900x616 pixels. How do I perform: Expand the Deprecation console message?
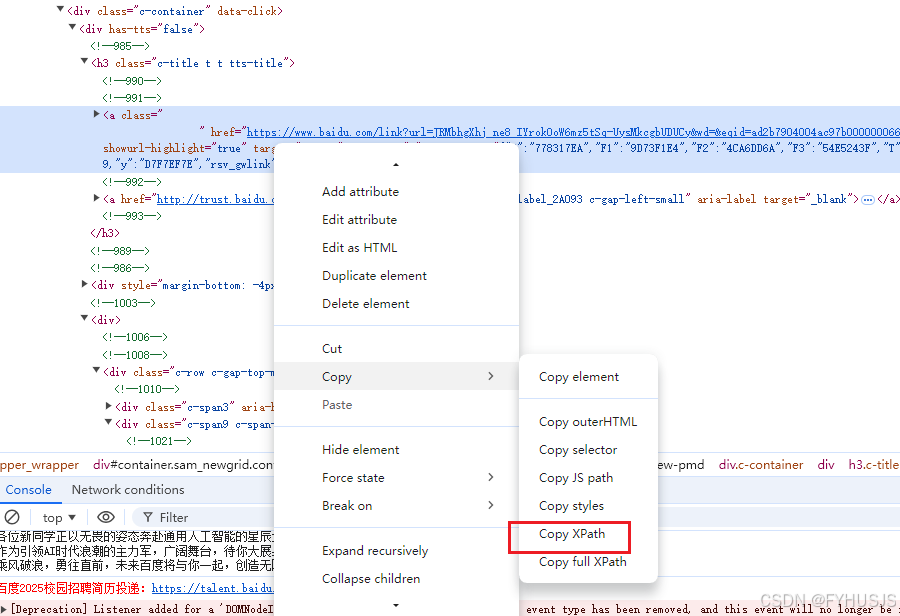click(x=4, y=609)
